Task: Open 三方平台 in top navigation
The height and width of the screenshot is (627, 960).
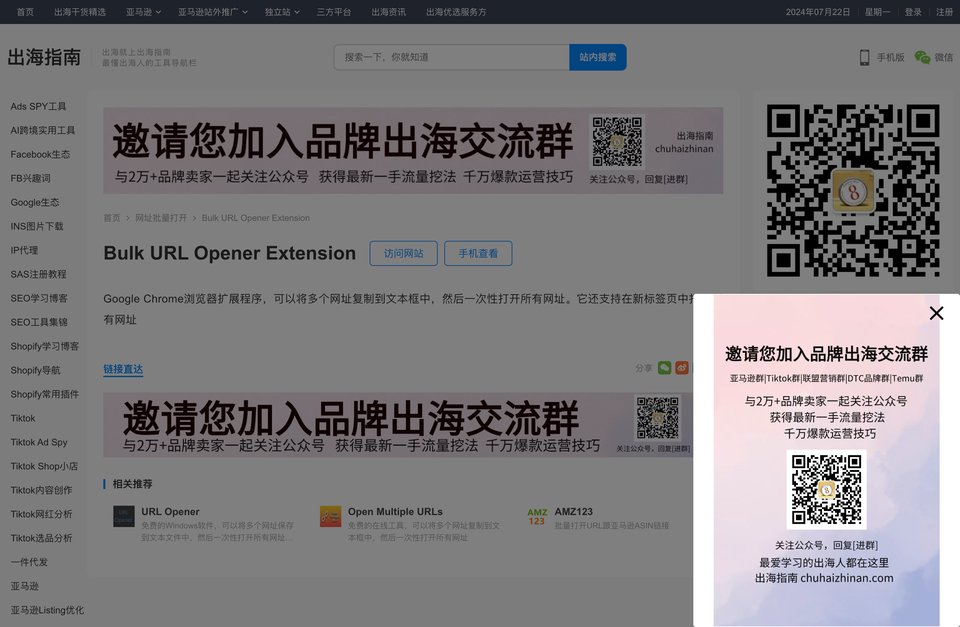Action: pos(334,12)
